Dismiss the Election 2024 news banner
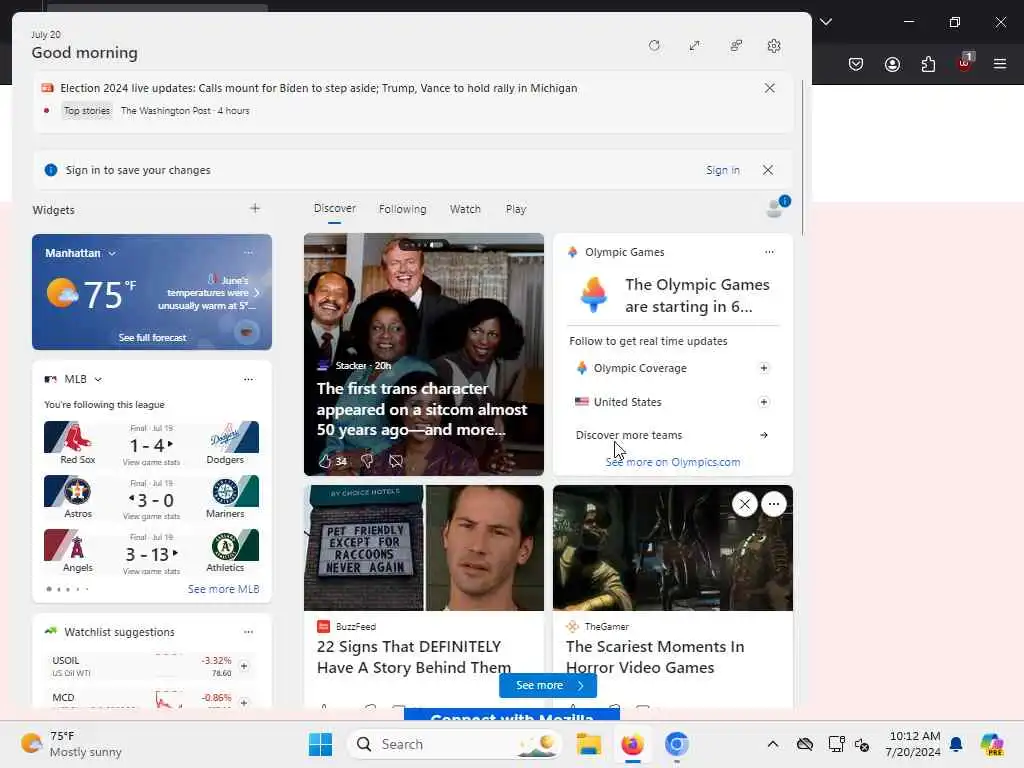The height and width of the screenshot is (768, 1024). click(x=769, y=88)
